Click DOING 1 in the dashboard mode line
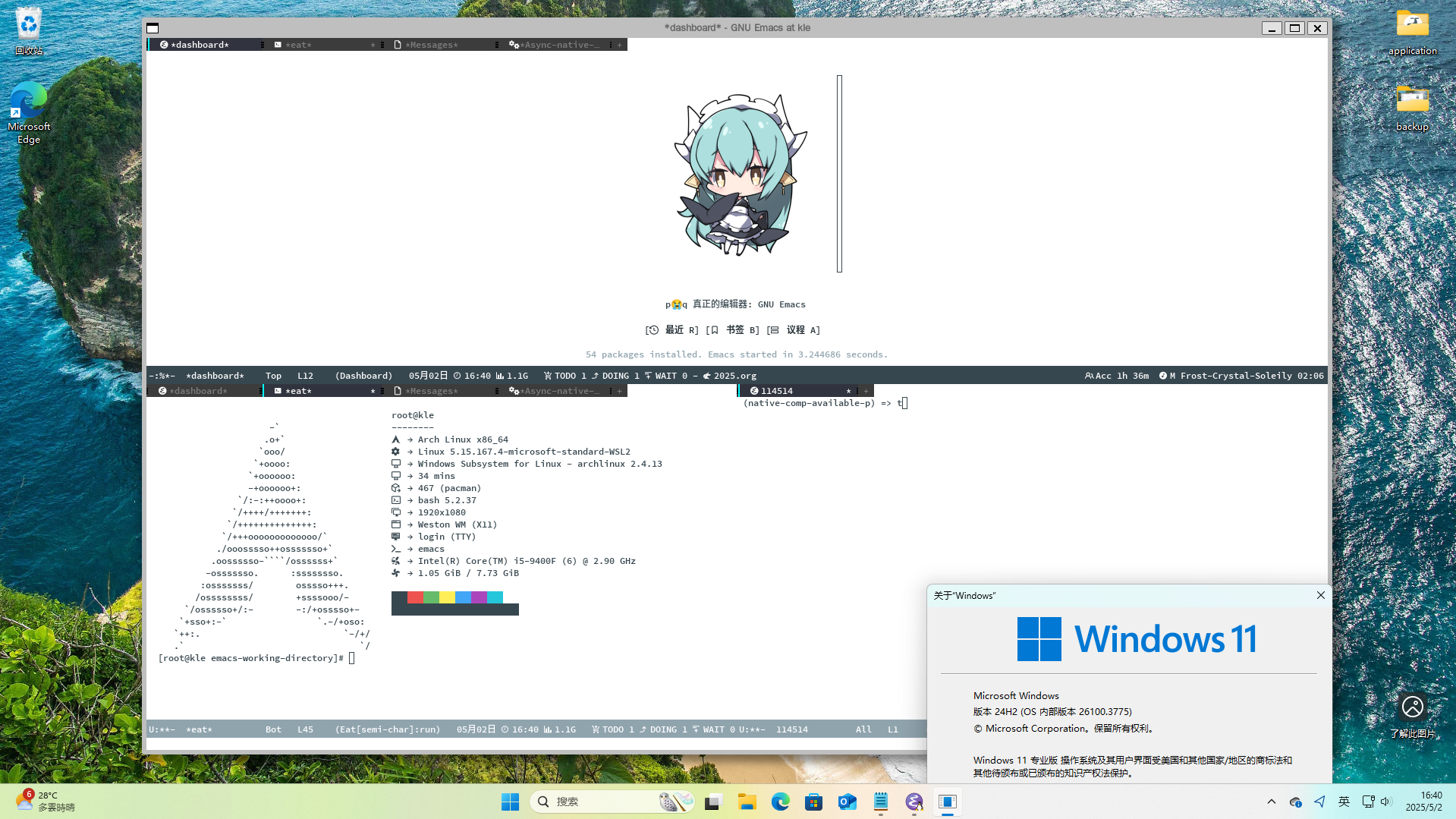The width and height of the screenshot is (1456, 819). (615, 376)
